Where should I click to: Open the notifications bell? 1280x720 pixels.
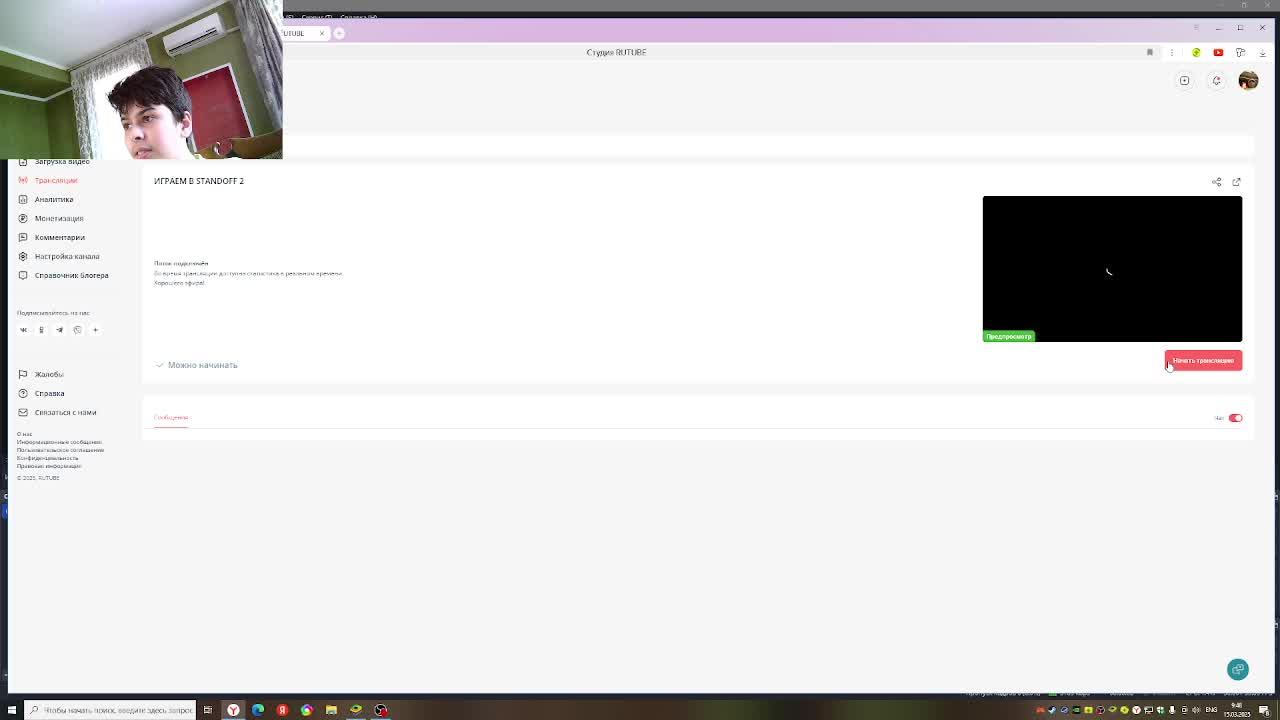(x=1216, y=81)
